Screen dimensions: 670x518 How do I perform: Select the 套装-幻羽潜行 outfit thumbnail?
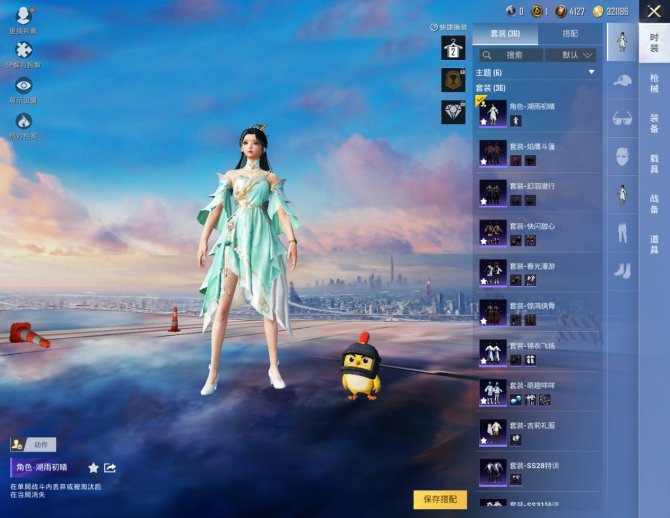pos(493,193)
